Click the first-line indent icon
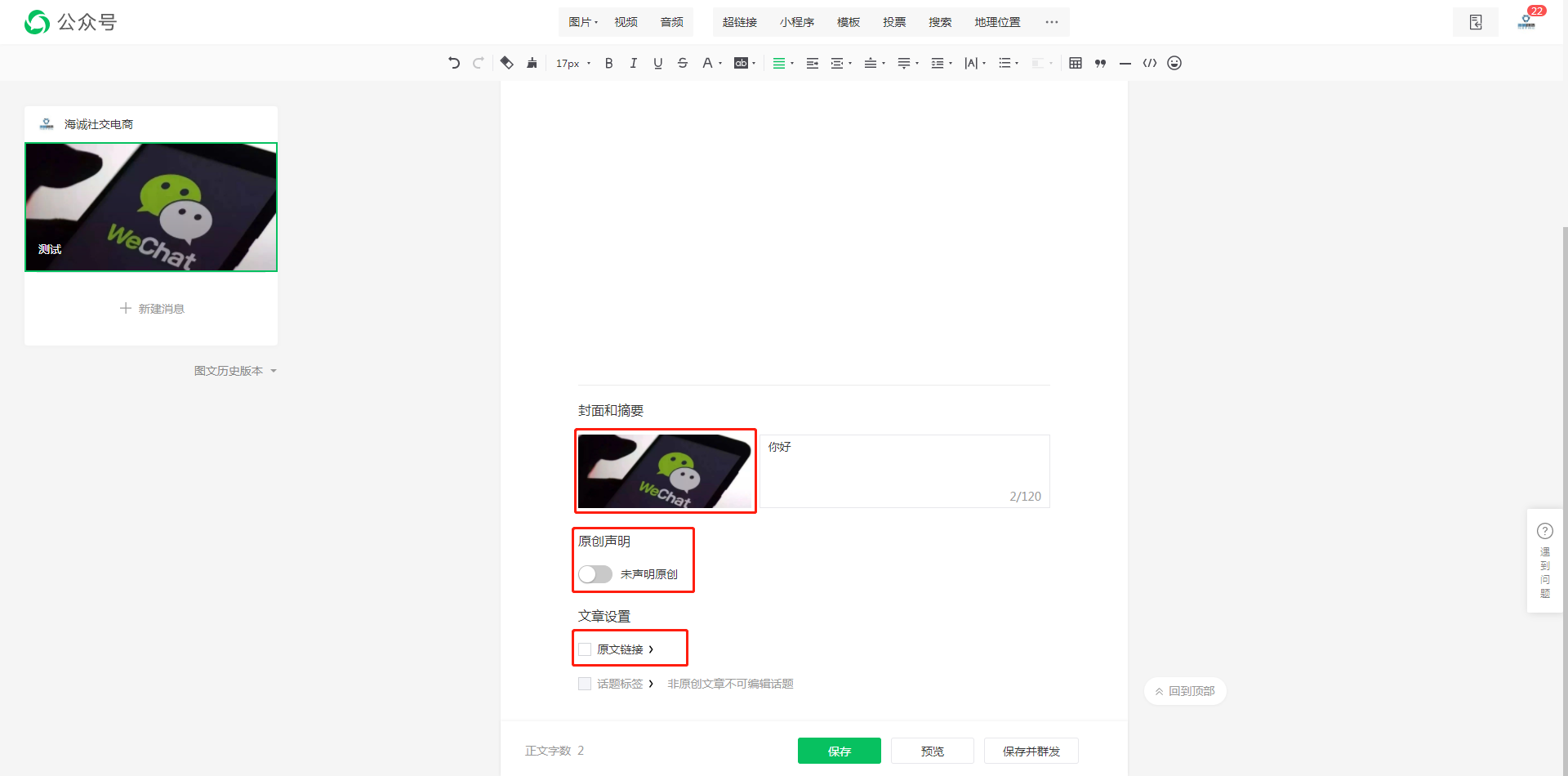The height and width of the screenshot is (776, 1568). [813, 63]
